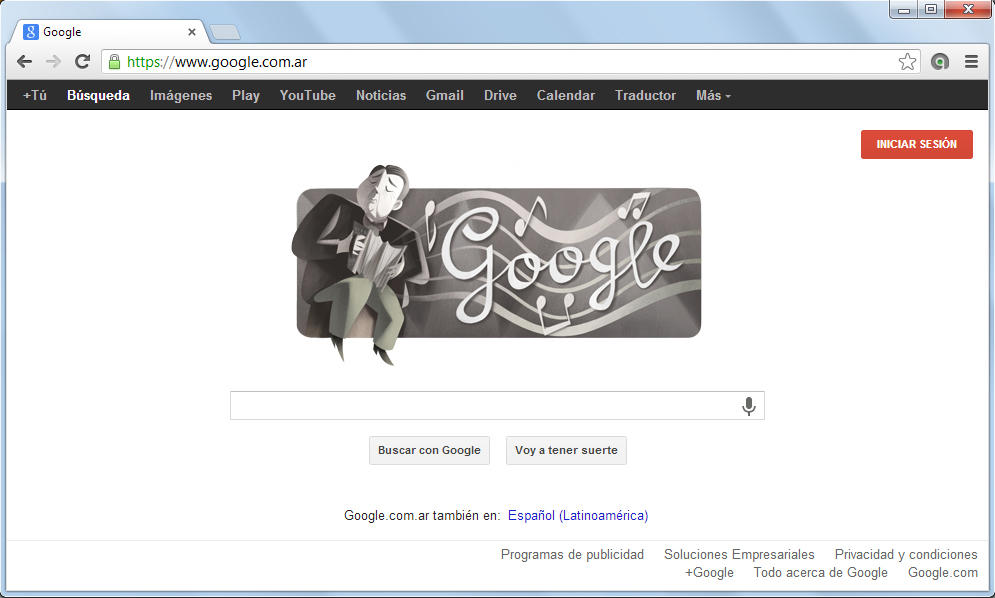This screenshot has width=995, height=598.
Task: Bookmark this page with the star icon
Action: [x=907, y=62]
